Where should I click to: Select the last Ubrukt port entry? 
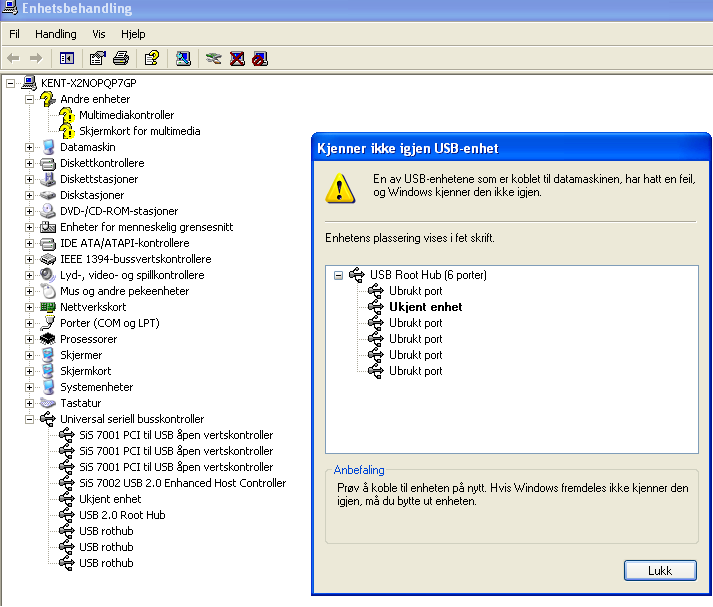click(x=416, y=371)
